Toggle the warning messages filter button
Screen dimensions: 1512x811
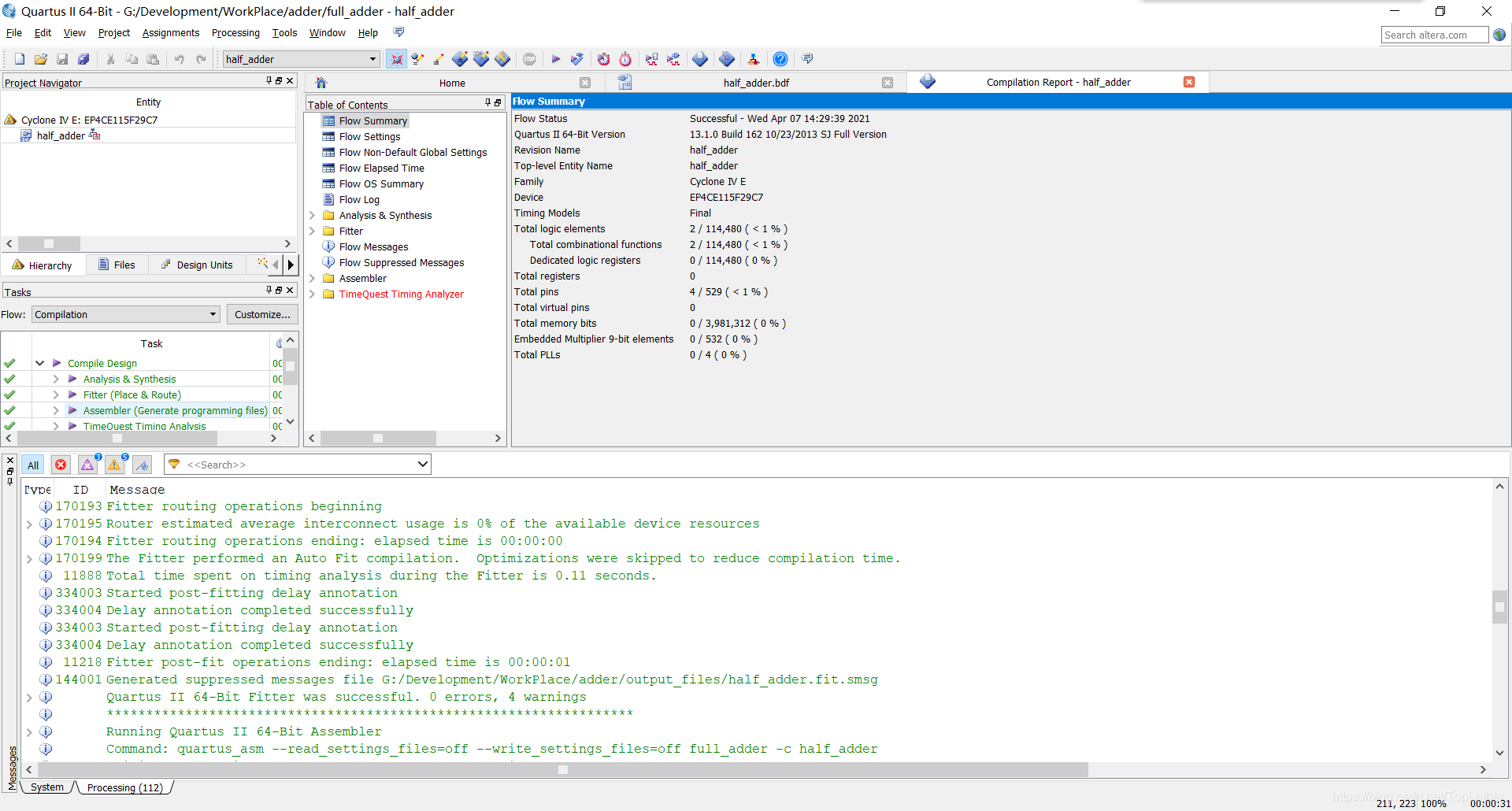[x=115, y=465]
